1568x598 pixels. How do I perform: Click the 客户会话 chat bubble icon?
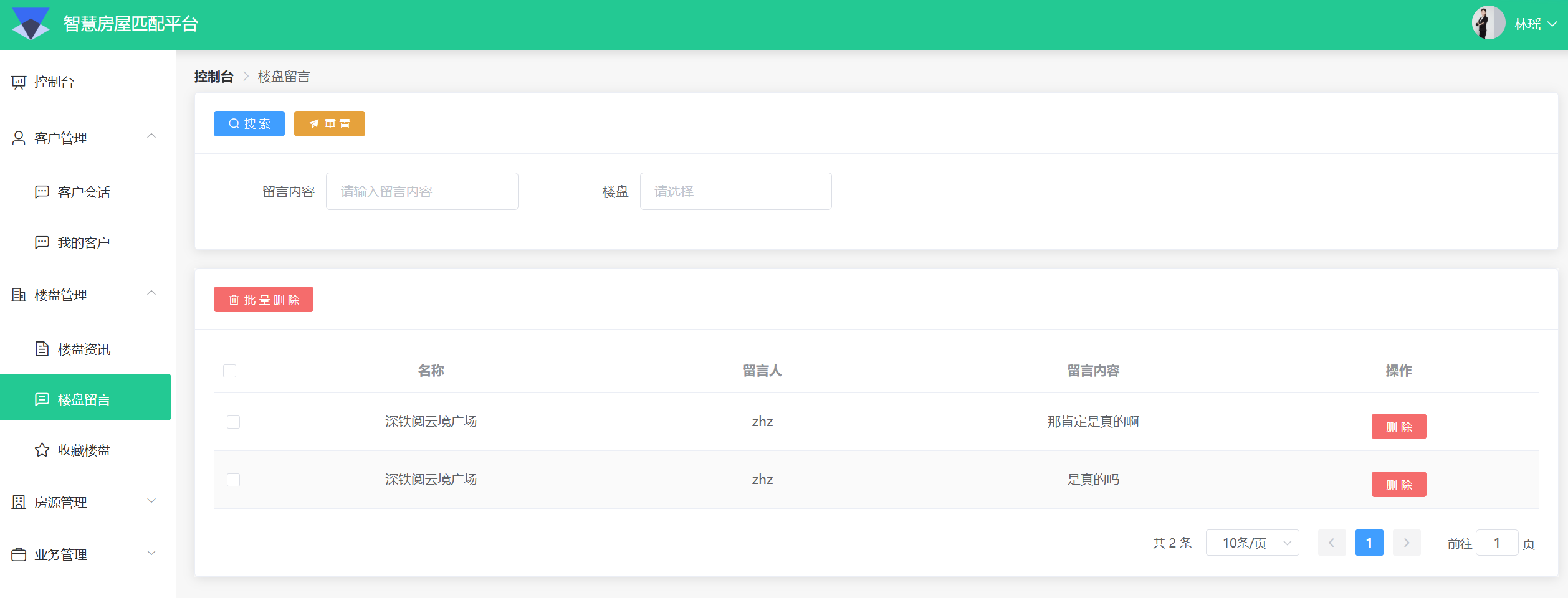click(x=42, y=192)
